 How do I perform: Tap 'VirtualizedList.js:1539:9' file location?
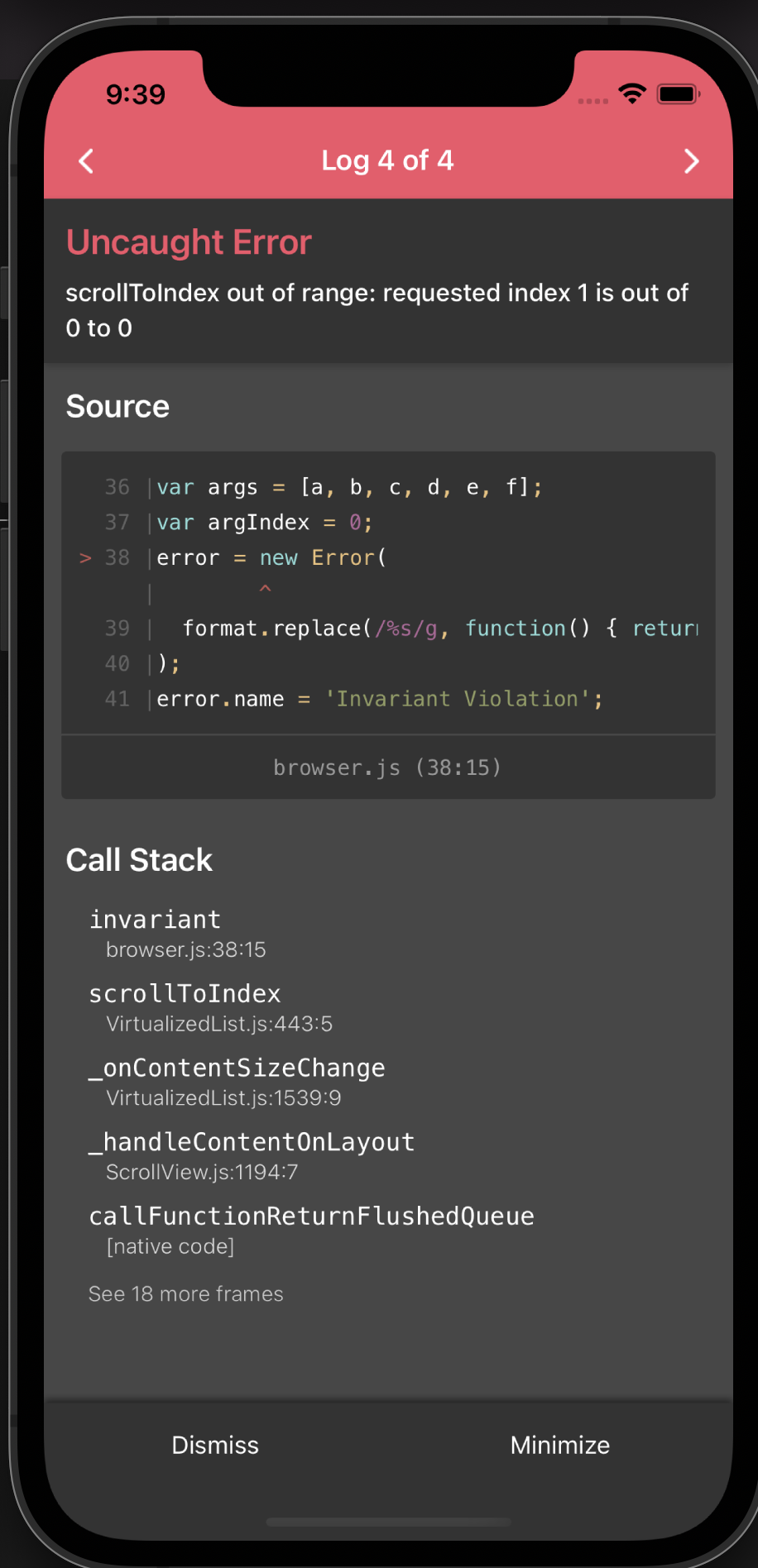(x=223, y=1097)
